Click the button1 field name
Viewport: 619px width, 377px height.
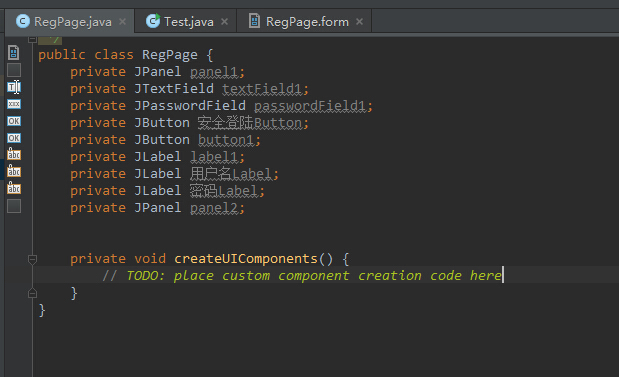[x=225, y=140]
